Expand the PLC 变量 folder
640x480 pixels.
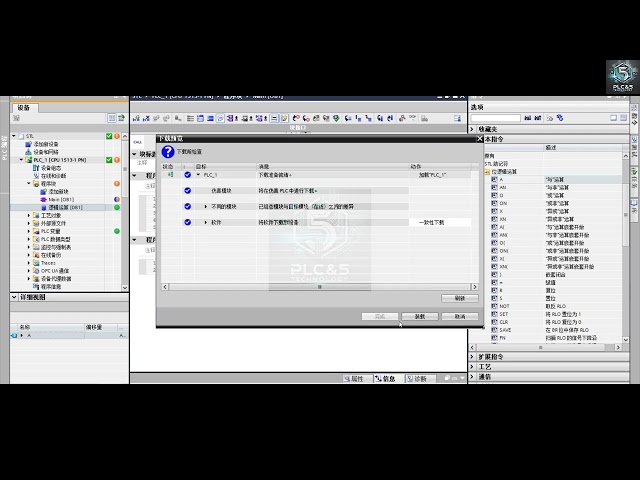point(29,231)
